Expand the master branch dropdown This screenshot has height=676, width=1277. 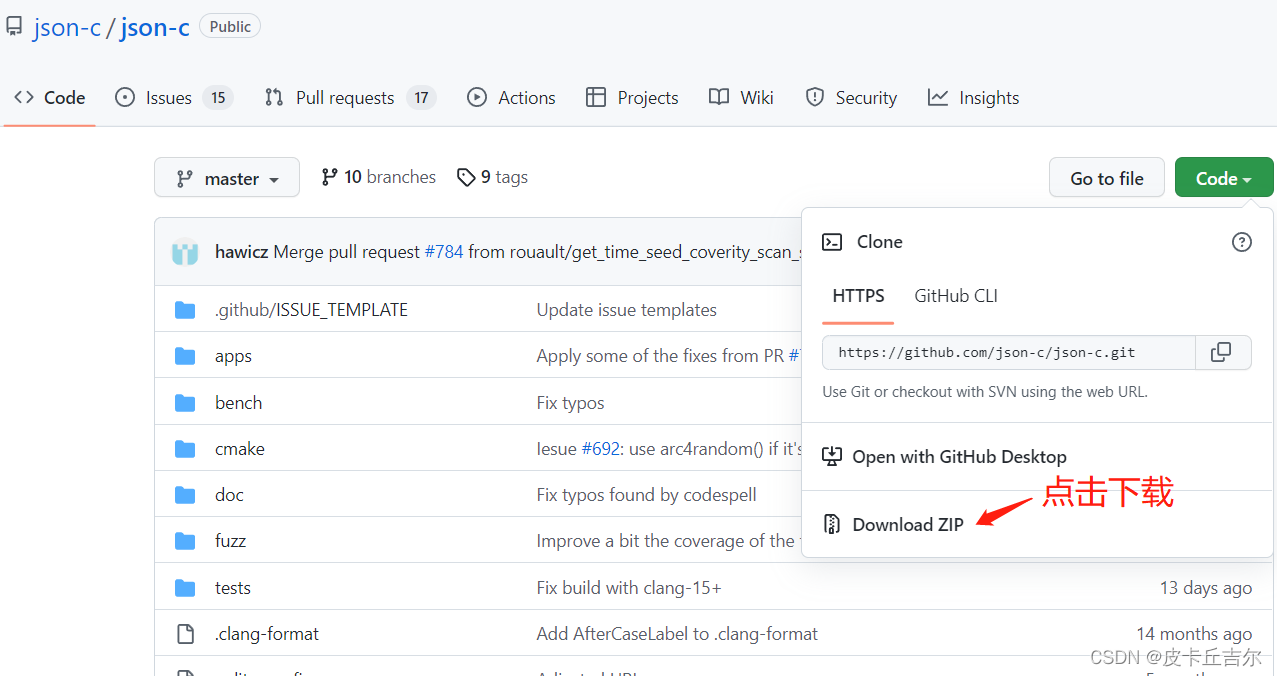[x=227, y=178]
